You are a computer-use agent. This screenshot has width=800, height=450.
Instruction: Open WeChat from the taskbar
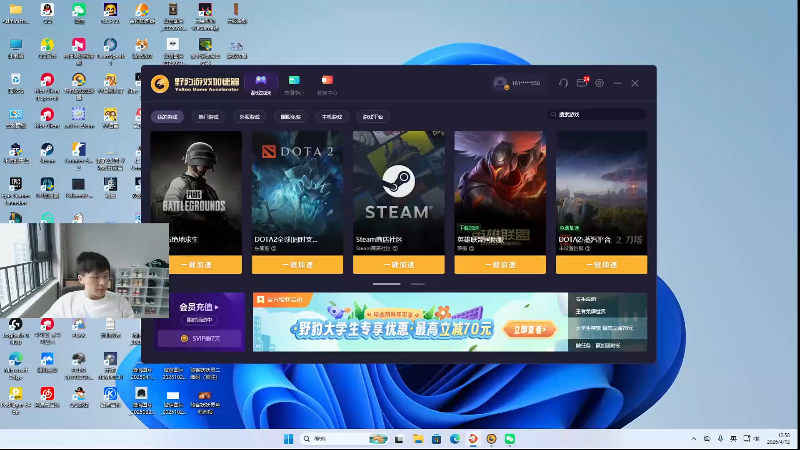(510, 439)
